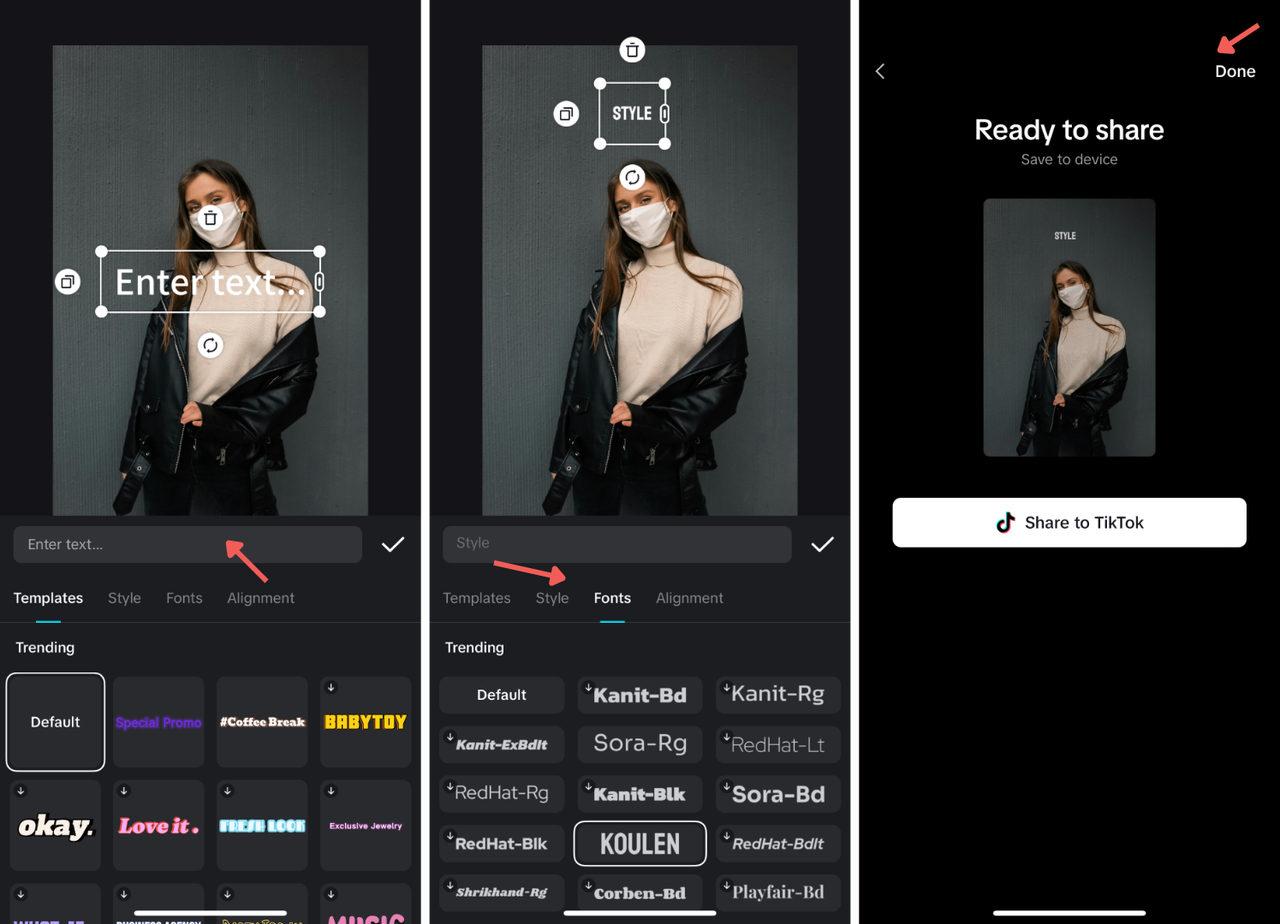Select the KOULEN font
Viewport: 1280px width, 924px height.
(639, 843)
